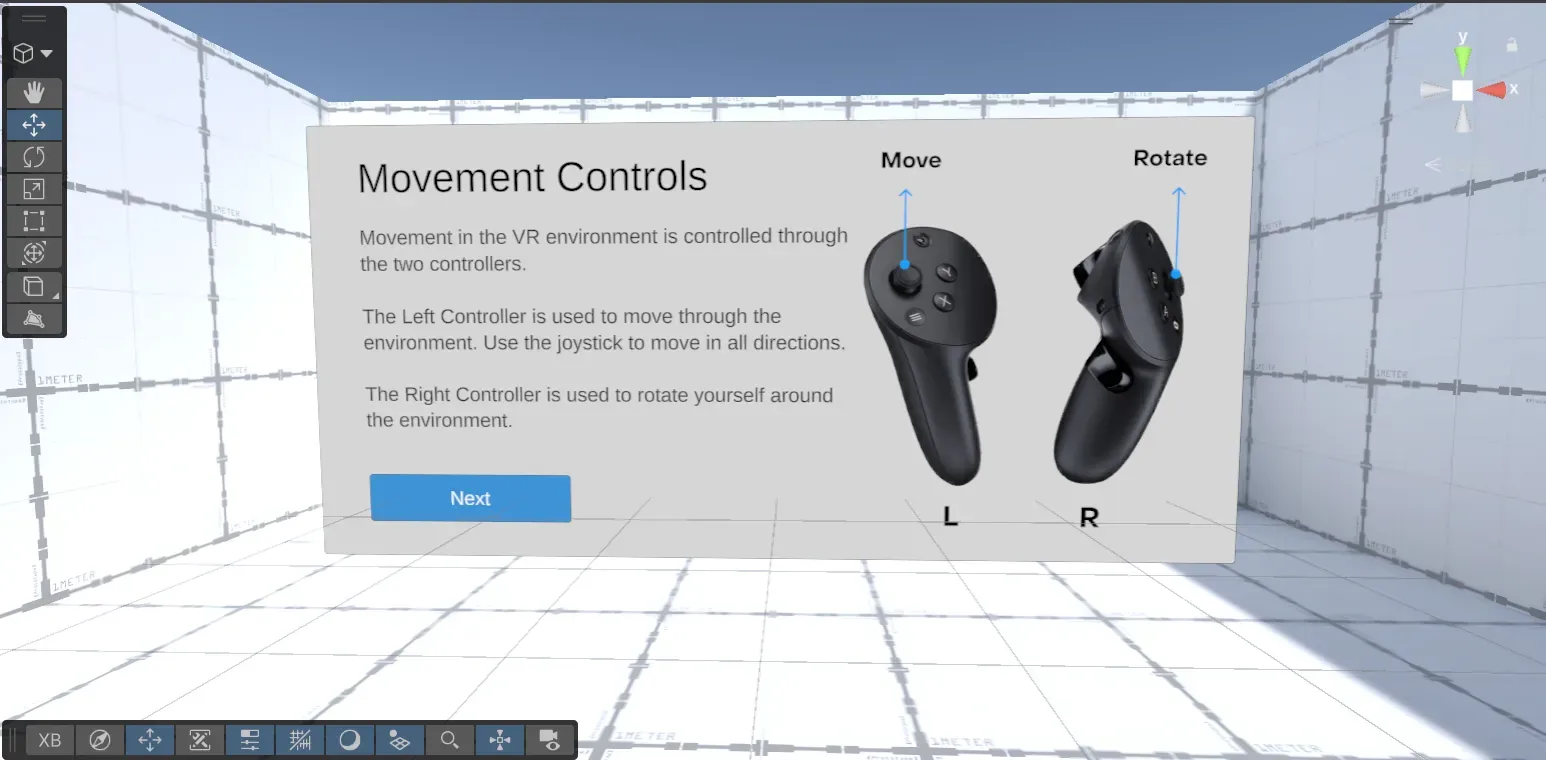Viewport: 1546px width, 760px height.
Task: Select the Transform tool
Action: tap(34, 253)
